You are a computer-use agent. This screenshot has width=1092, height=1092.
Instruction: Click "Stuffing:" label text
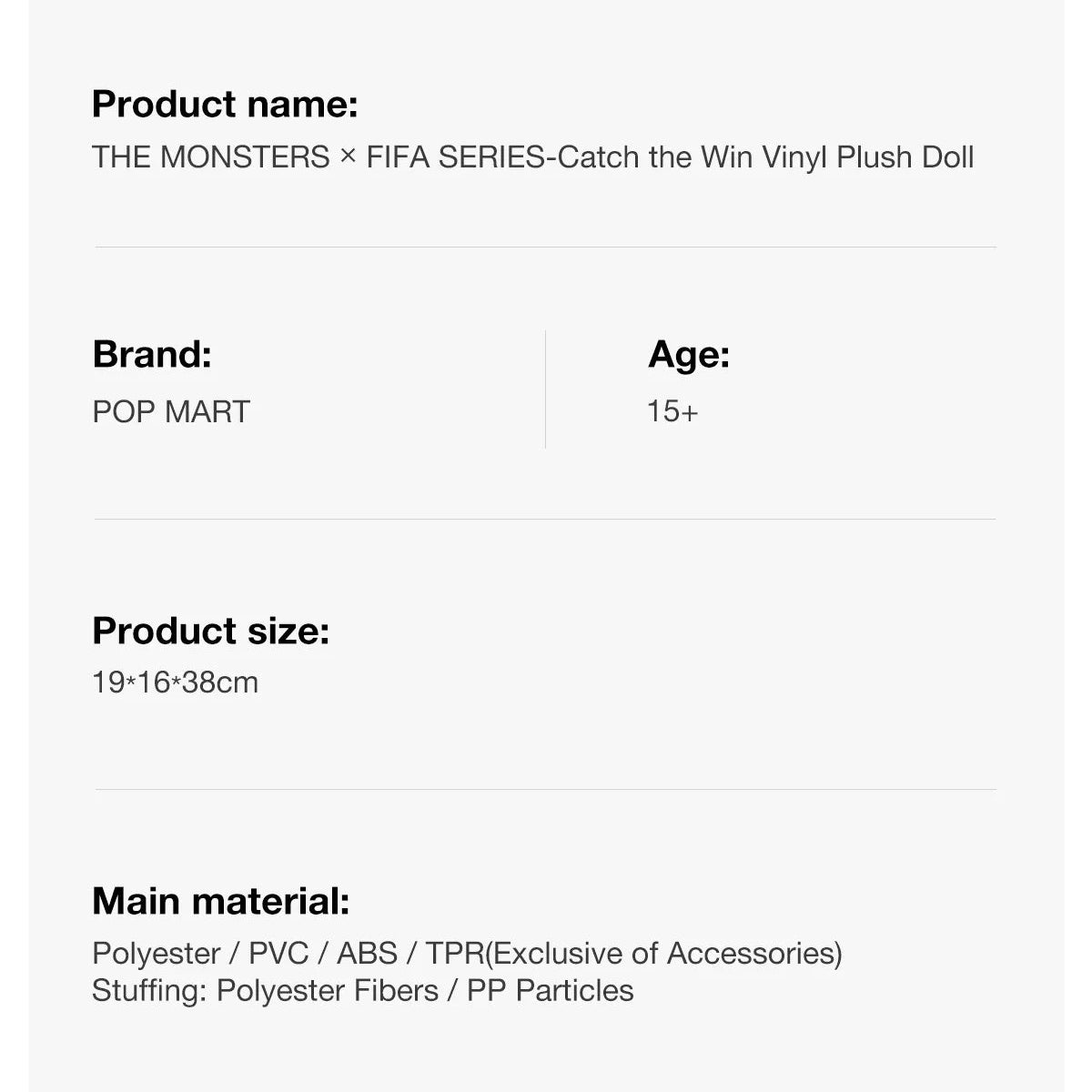click(x=149, y=990)
